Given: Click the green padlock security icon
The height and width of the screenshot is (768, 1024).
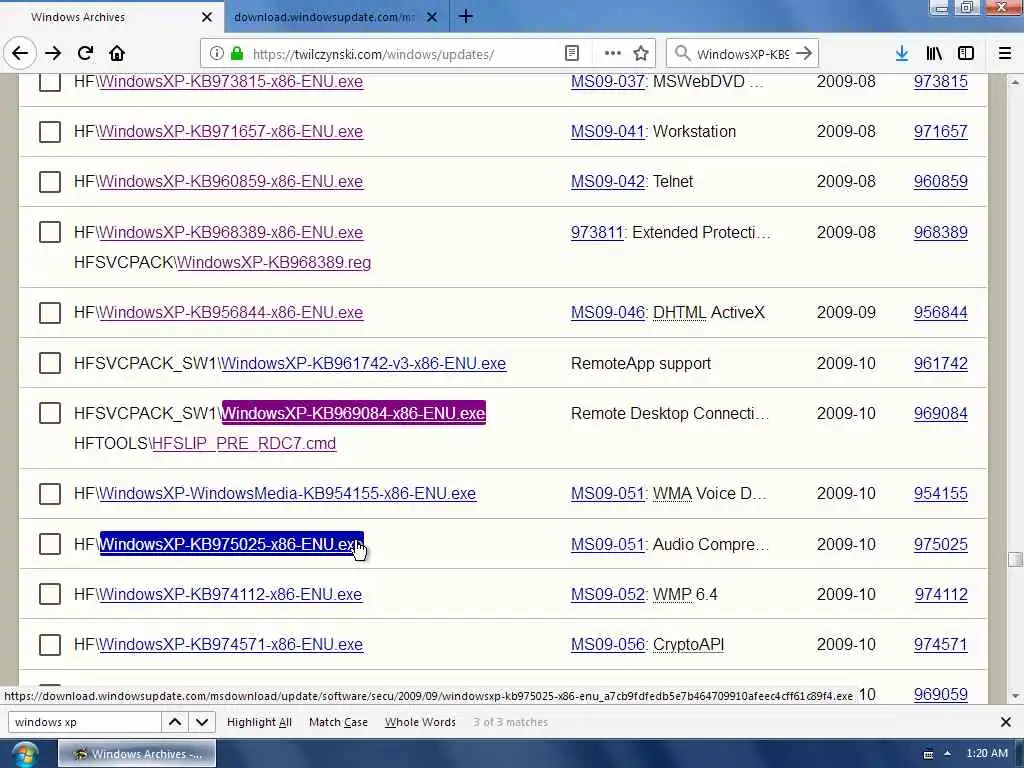Looking at the screenshot, I should 237,54.
